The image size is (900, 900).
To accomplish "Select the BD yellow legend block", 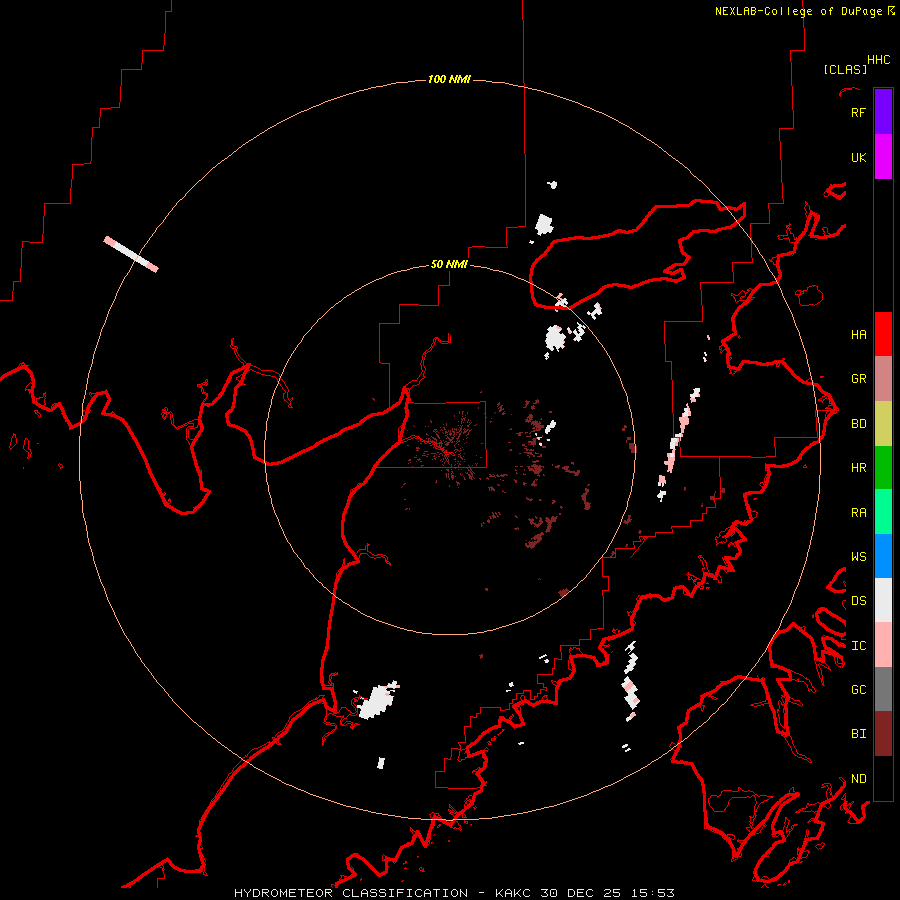I will 883,424.
